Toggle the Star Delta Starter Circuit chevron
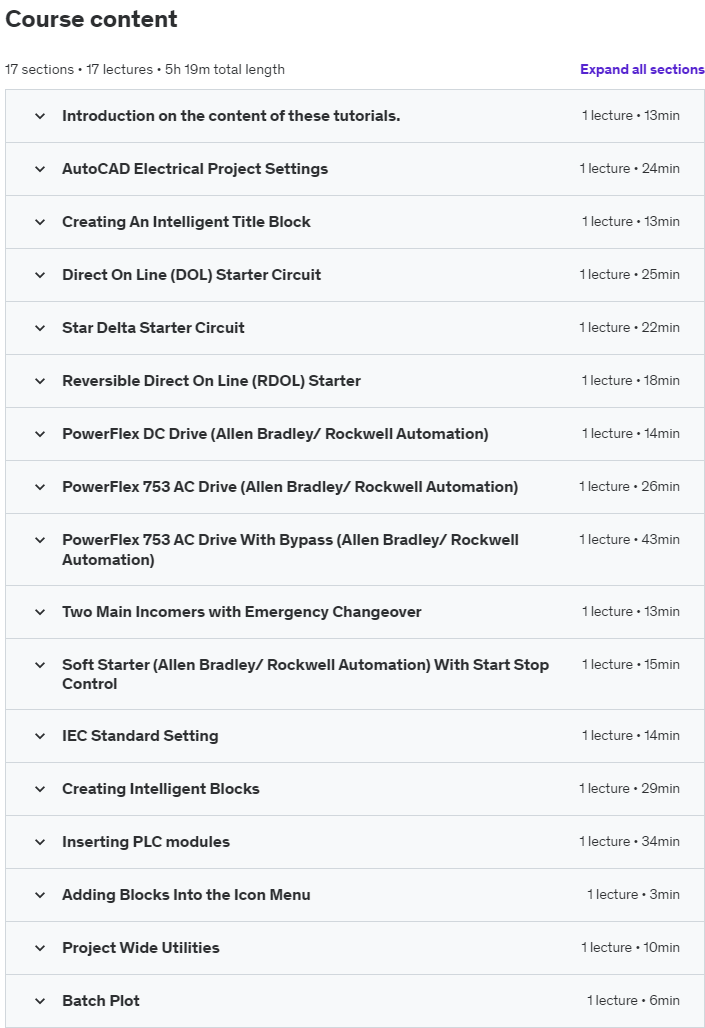705x1028 pixels. (x=40, y=328)
